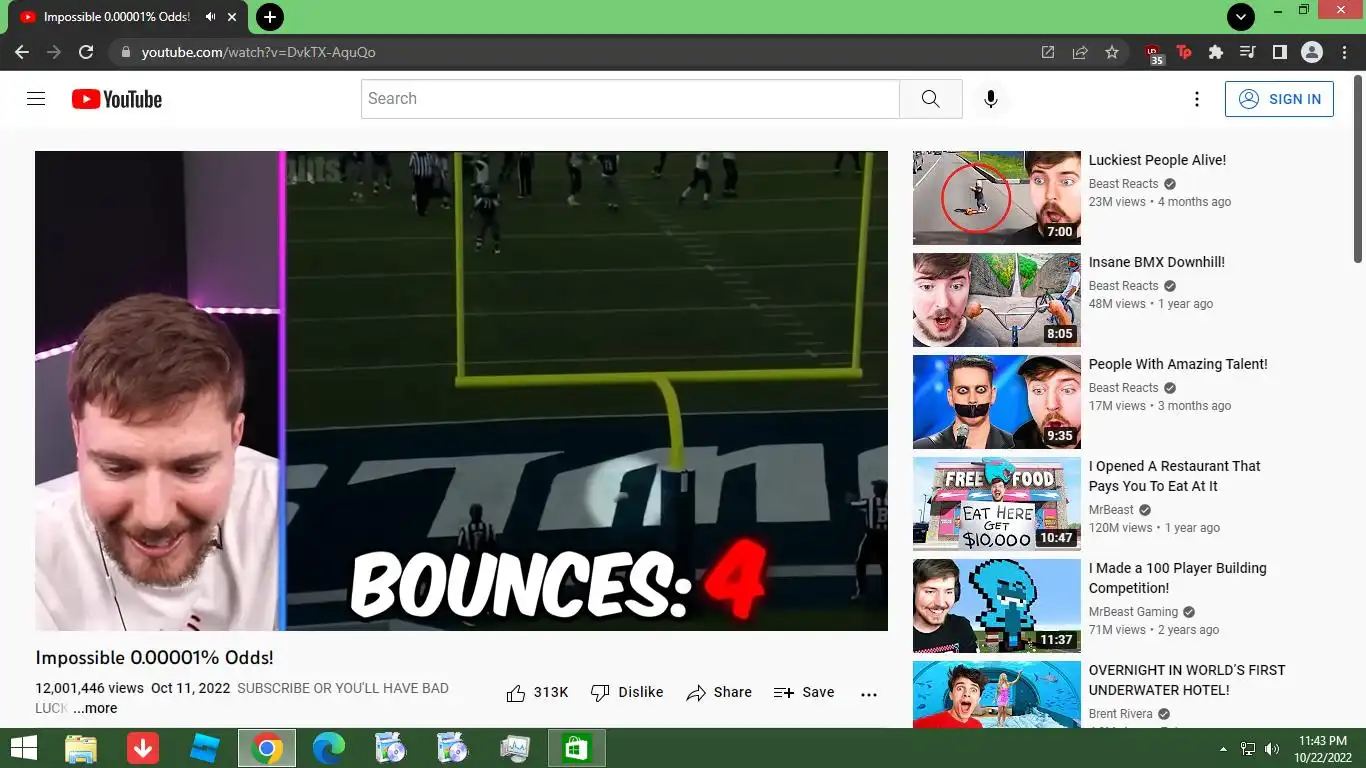The image size is (1366, 768).
Task: Visit Brent Rivera channel name
Action: click(1121, 714)
